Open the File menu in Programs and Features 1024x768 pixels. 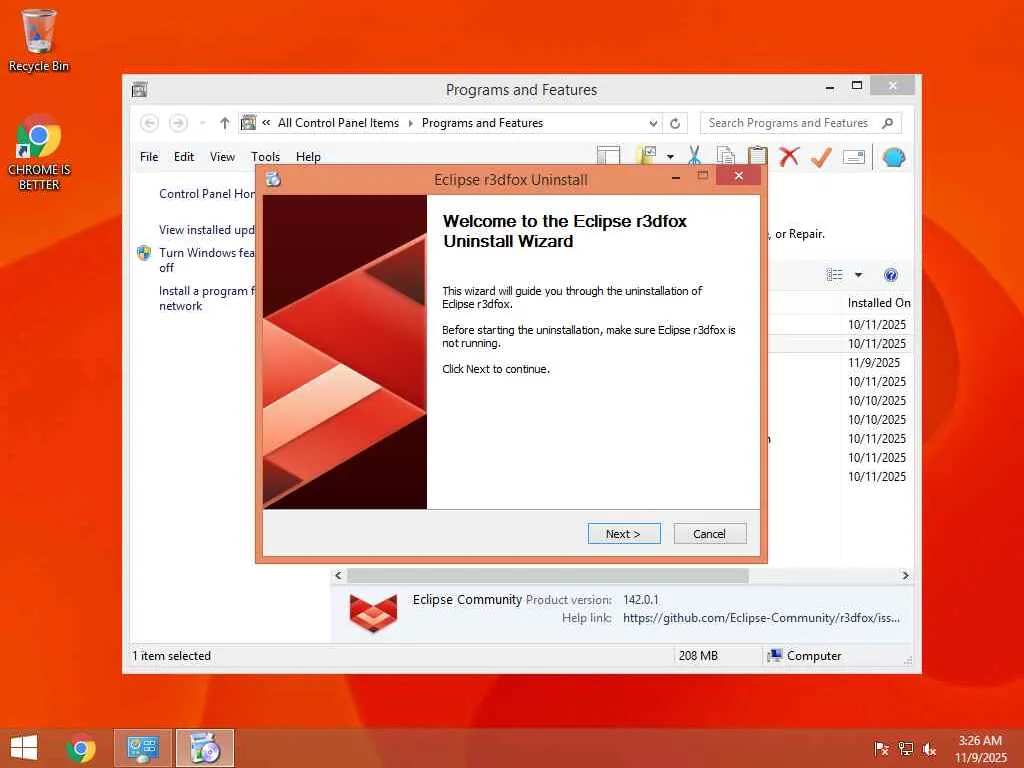pyautogui.click(x=149, y=157)
